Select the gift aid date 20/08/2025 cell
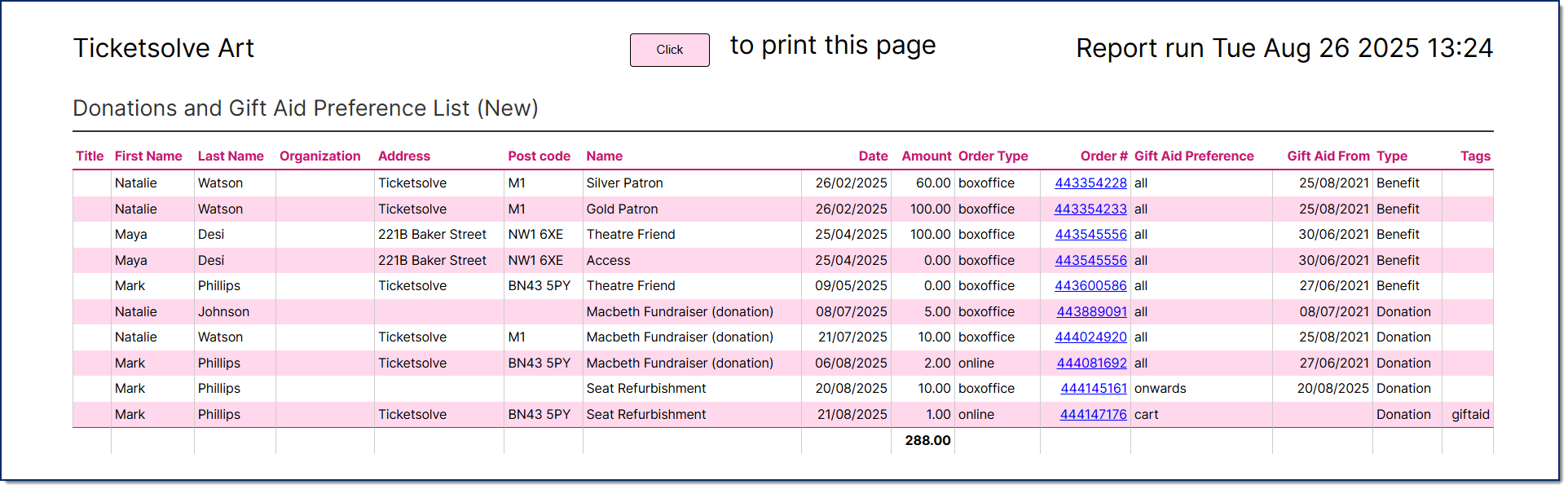The image size is (1568, 489). pos(1323,389)
